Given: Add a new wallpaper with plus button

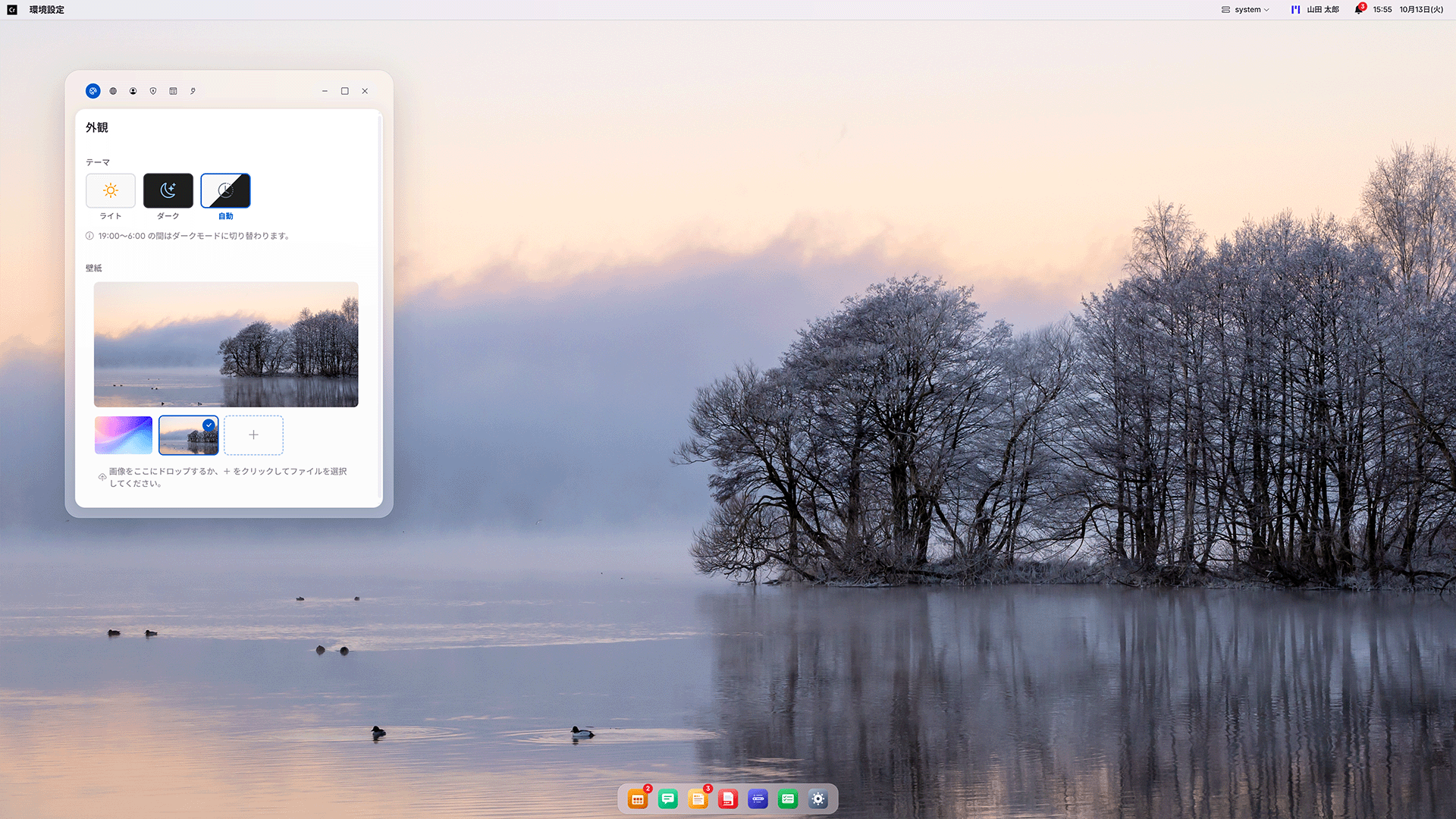Looking at the screenshot, I should 253,435.
